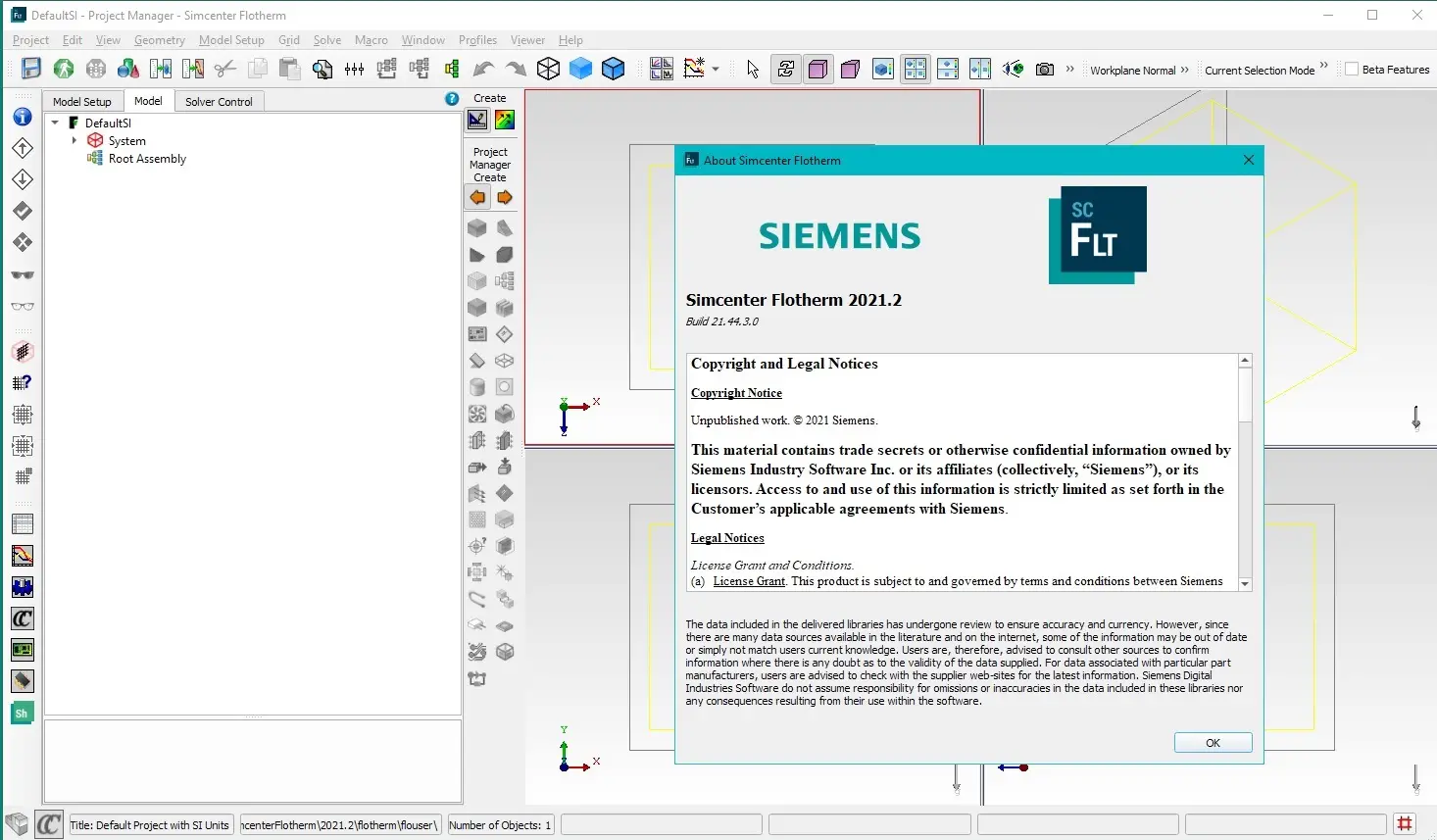Expand the System tree node
The width and height of the screenshot is (1437, 840).
click(x=74, y=141)
